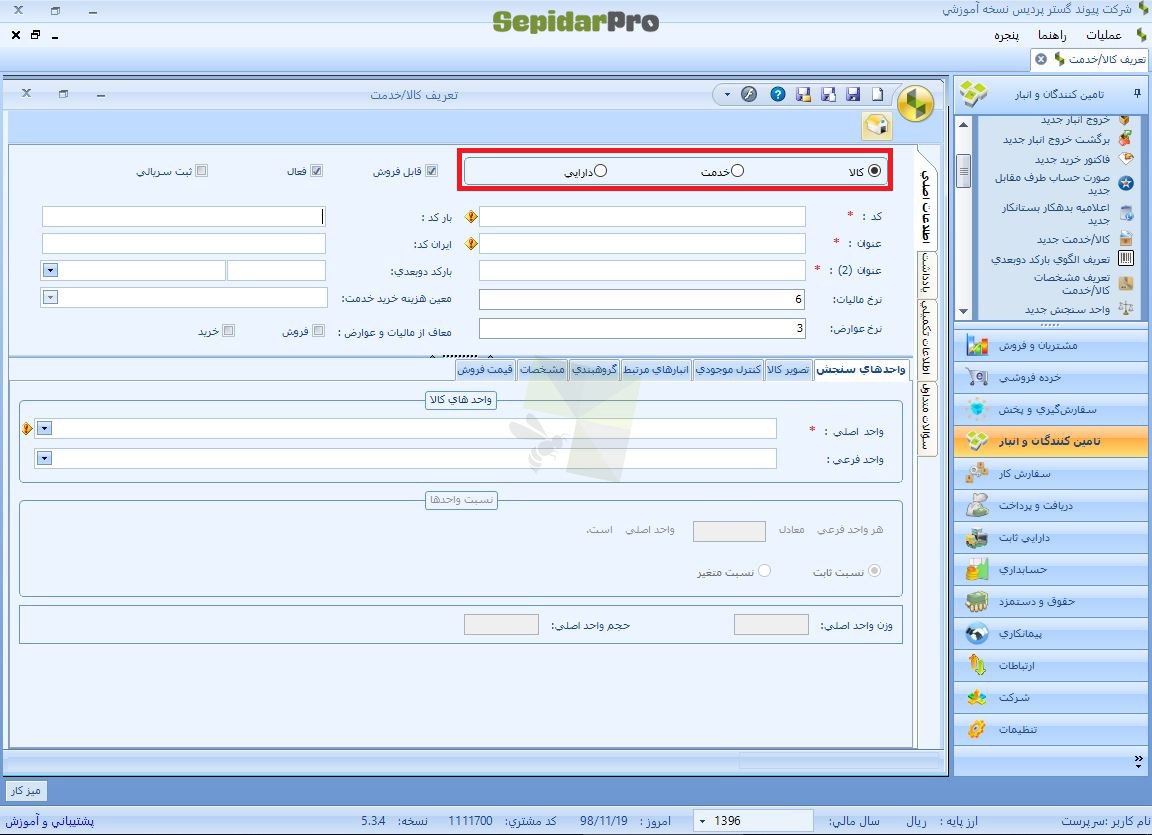
Task: Open the vertical یادداشت tab
Action: pos(927,275)
